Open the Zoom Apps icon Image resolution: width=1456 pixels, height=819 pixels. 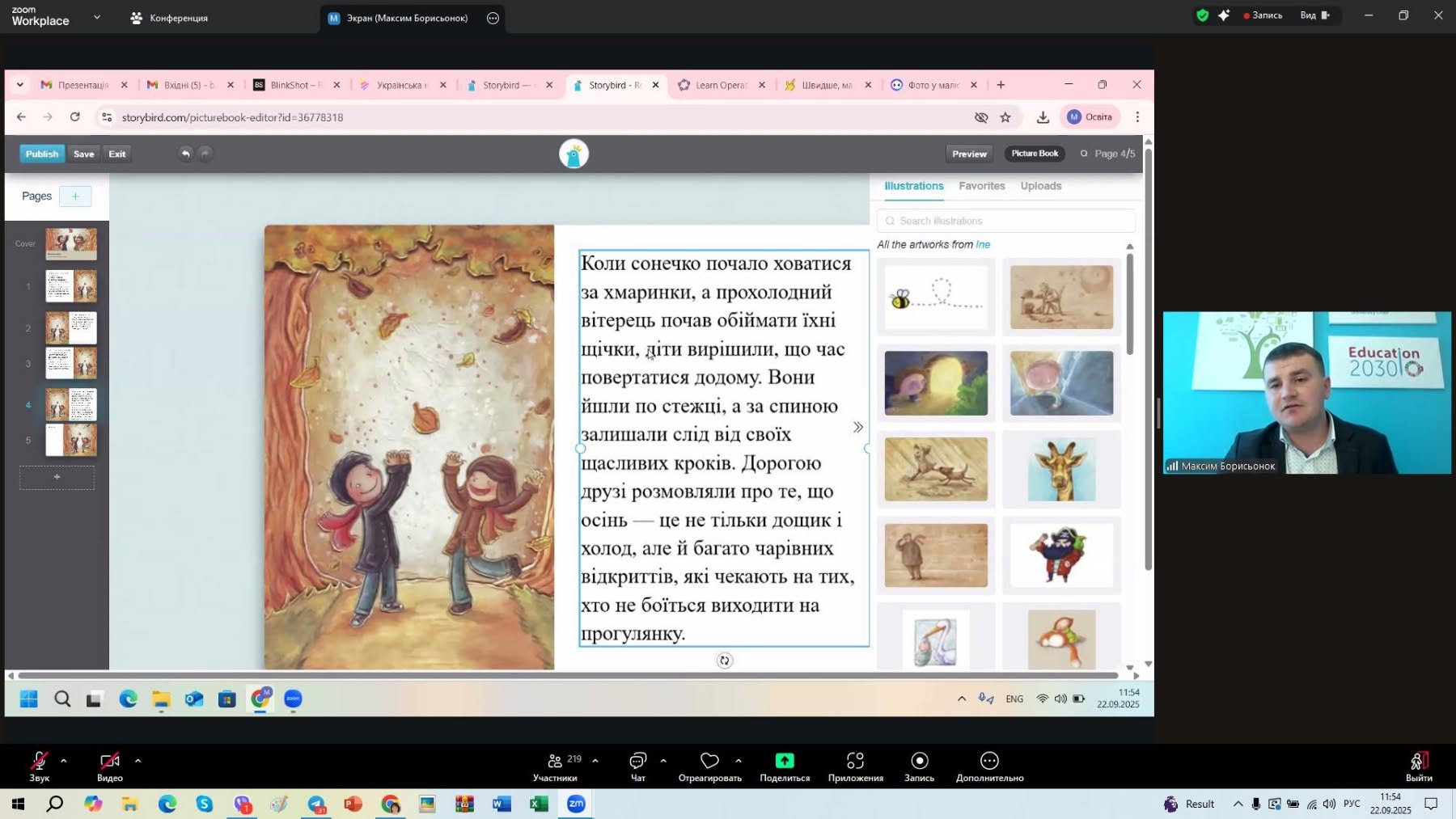855,761
